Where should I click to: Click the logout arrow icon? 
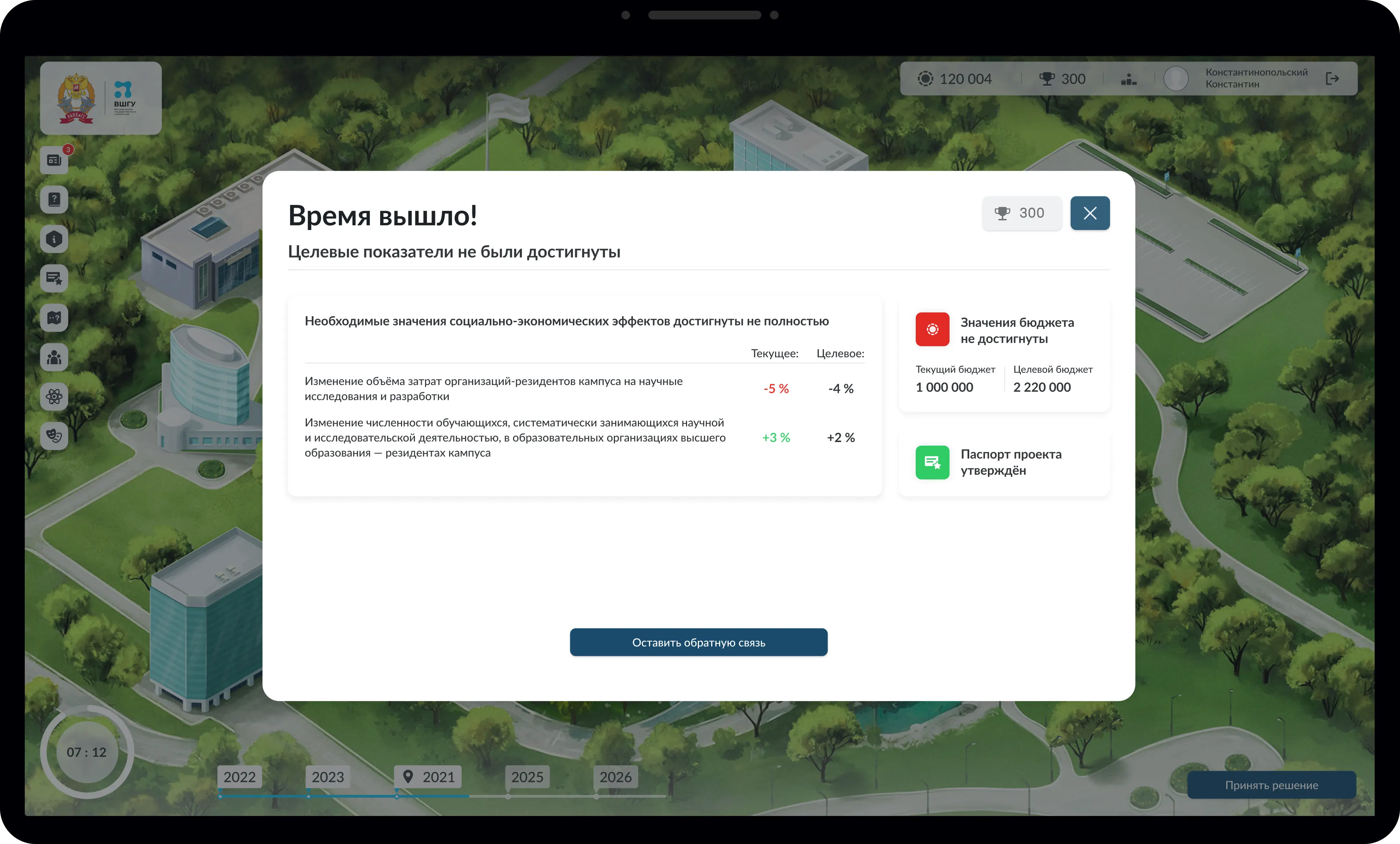tap(1332, 79)
